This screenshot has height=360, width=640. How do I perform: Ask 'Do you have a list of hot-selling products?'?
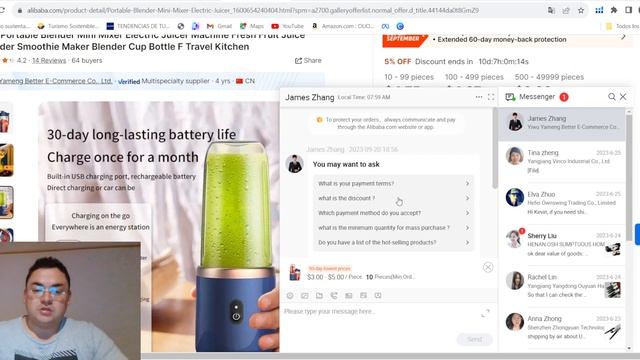coord(394,242)
